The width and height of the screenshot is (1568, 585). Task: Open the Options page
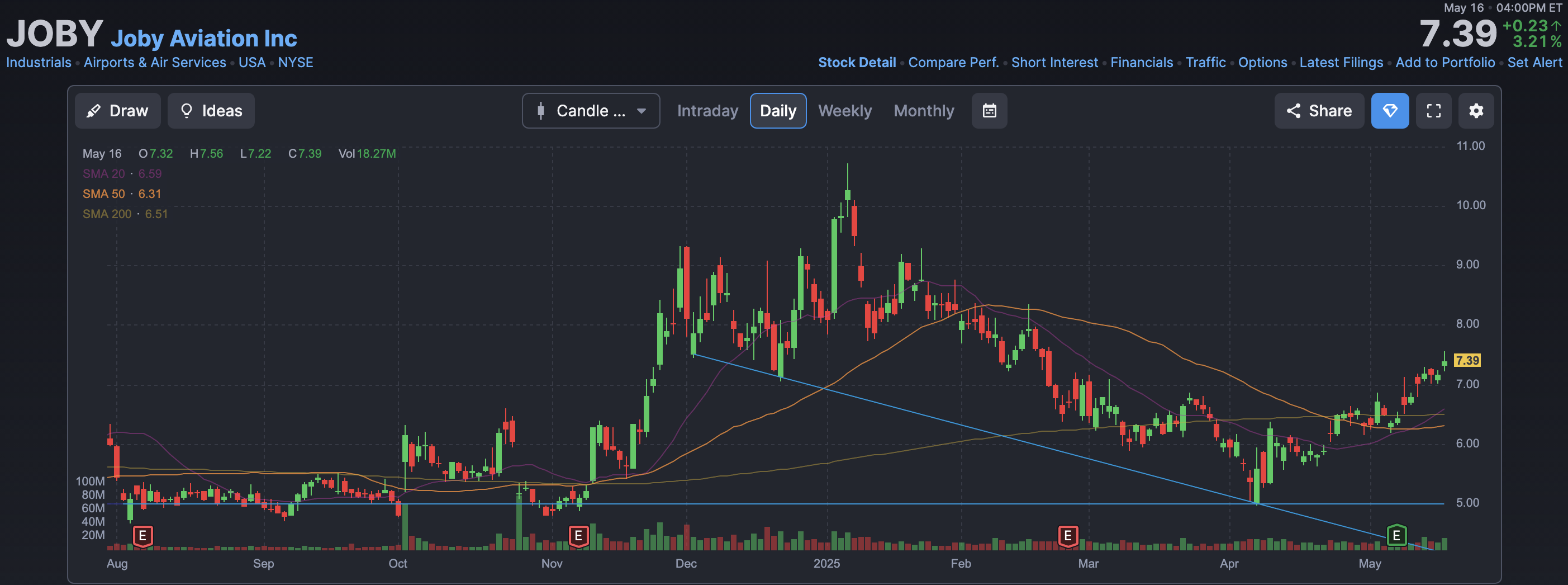[x=1262, y=62]
